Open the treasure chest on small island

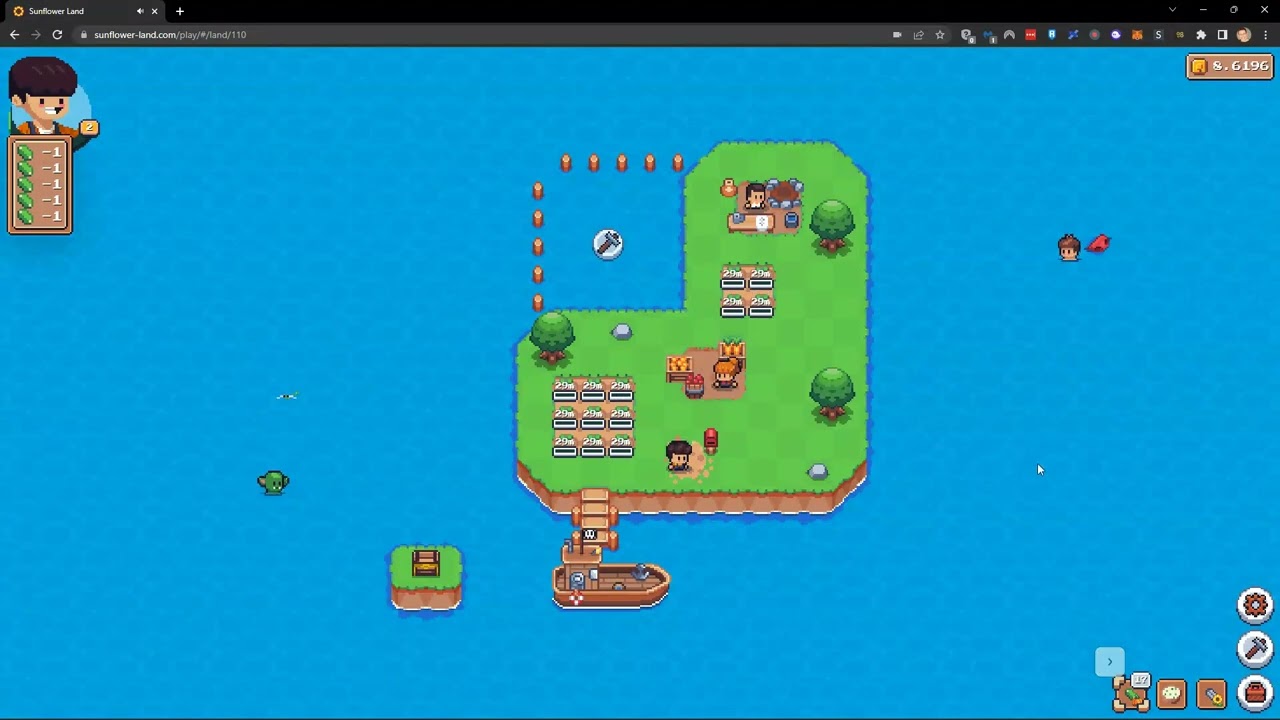pyautogui.click(x=426, y=563)
